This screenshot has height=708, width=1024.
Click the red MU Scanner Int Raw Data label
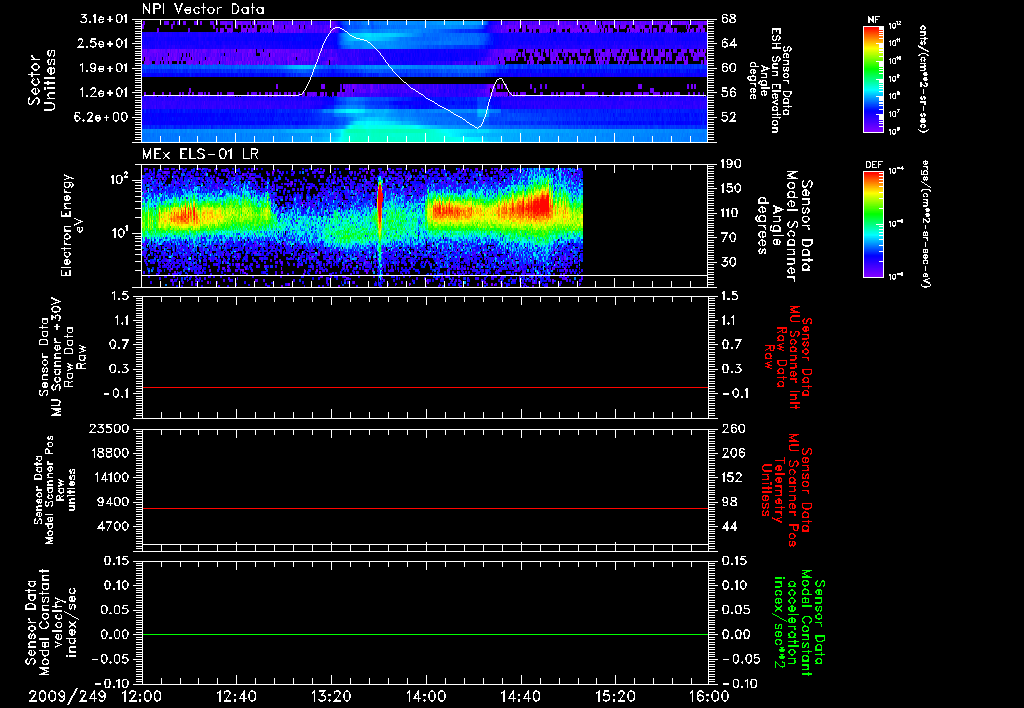point(788,357)
